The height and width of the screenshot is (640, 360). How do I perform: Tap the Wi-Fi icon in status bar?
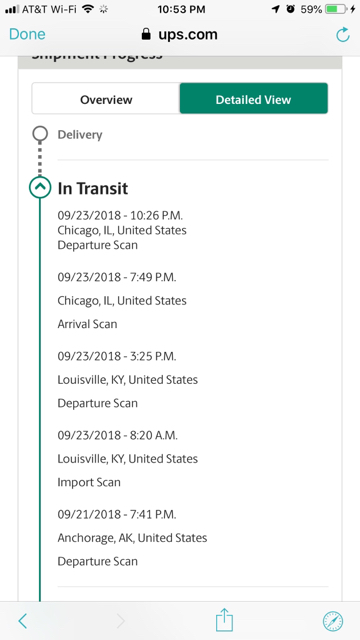88,9
